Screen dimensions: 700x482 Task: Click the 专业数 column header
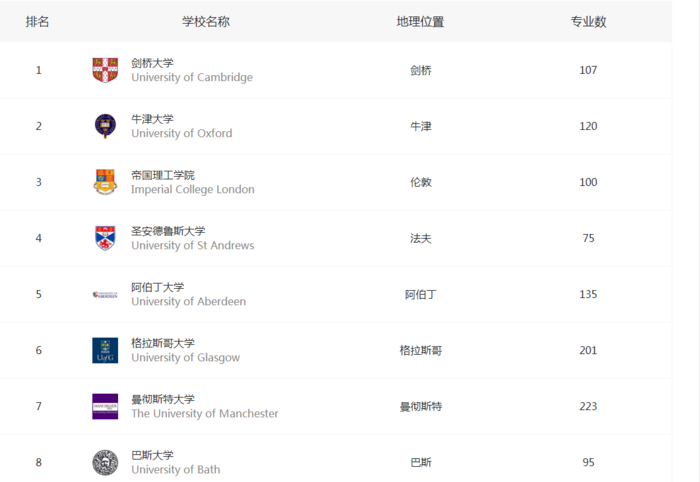[x=588, y=21]
